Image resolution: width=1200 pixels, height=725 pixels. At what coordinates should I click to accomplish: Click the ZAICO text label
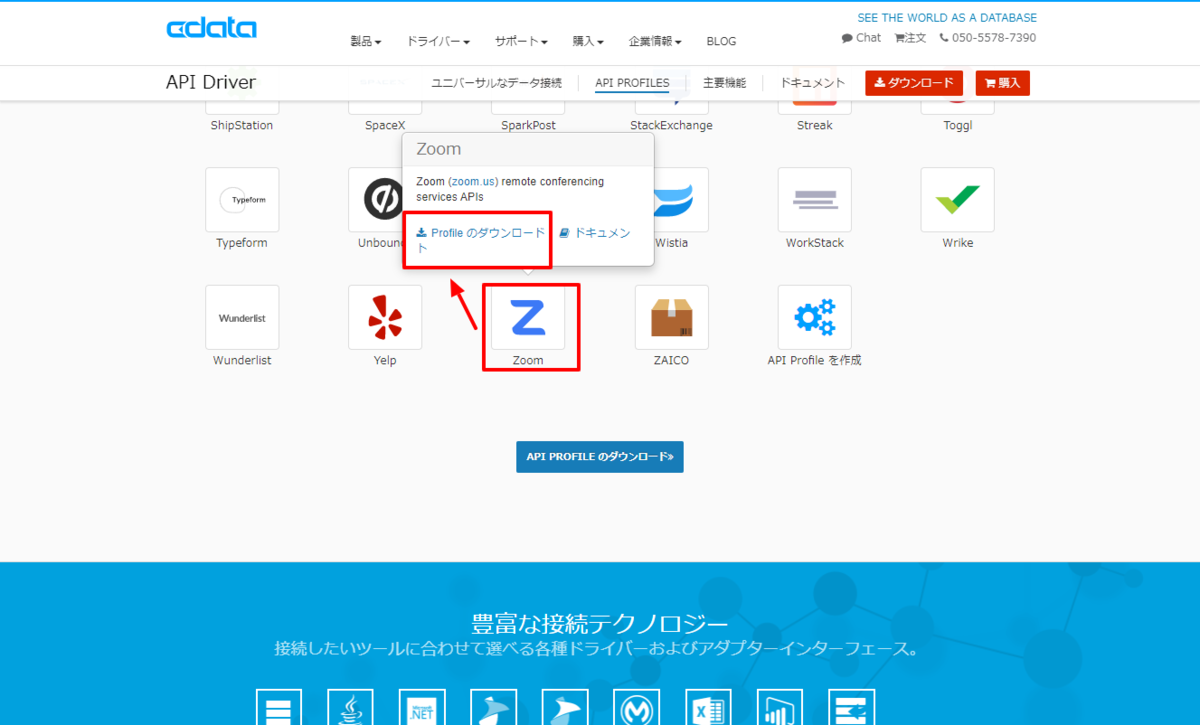tap(672, 360)
